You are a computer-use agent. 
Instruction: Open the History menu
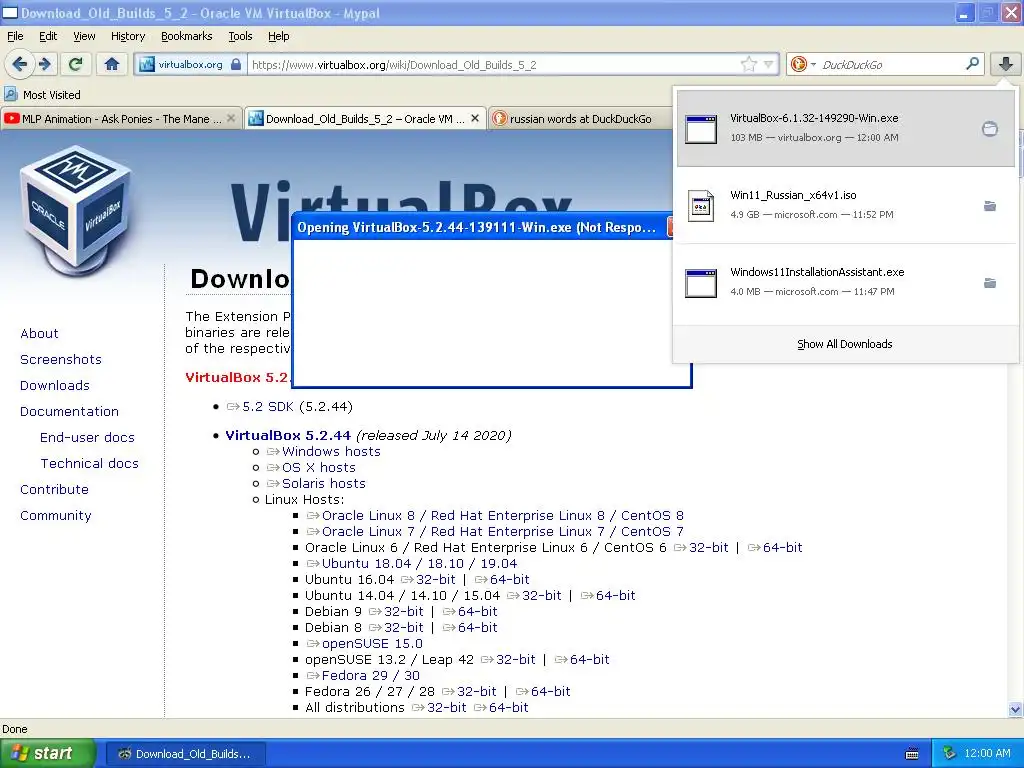click(128, 36)
